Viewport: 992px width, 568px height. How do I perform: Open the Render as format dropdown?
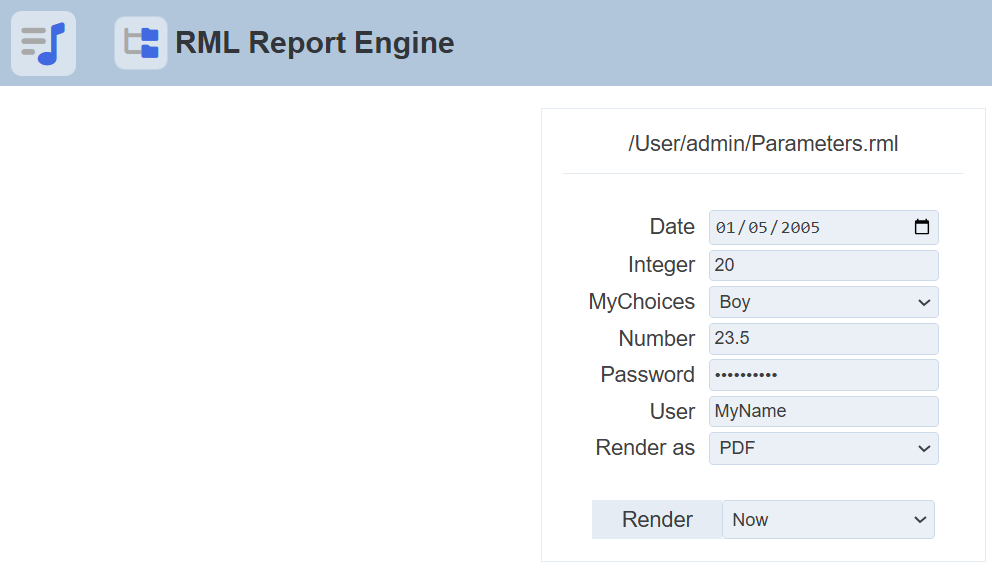pos(823,448)
